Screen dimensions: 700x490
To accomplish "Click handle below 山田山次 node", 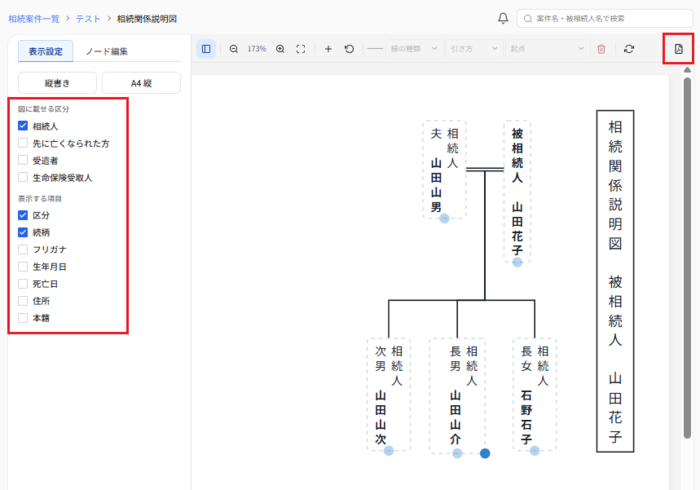I will pyautogui.click(x=389, y=451).
